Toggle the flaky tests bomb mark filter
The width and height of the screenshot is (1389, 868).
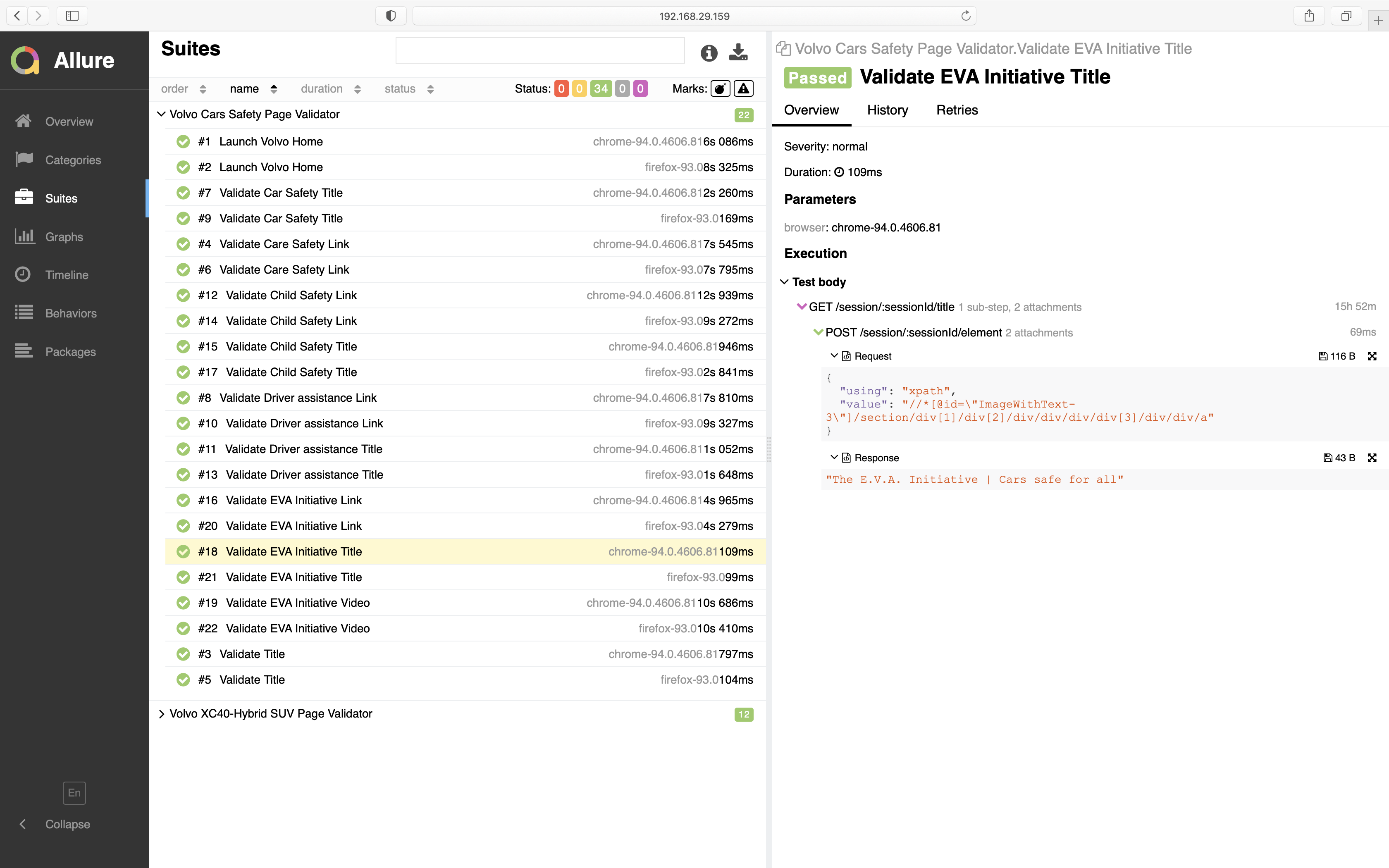coord(720,88)
